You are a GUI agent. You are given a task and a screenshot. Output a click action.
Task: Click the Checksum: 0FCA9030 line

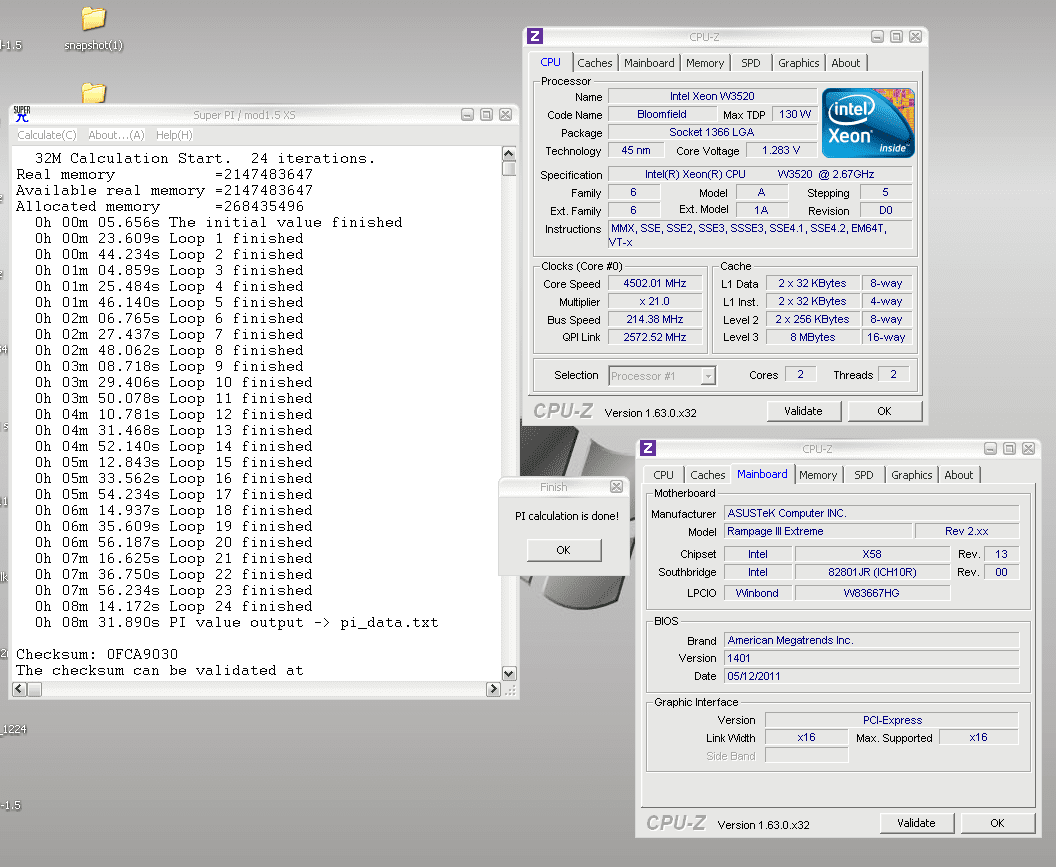click(x=97, y=654)
